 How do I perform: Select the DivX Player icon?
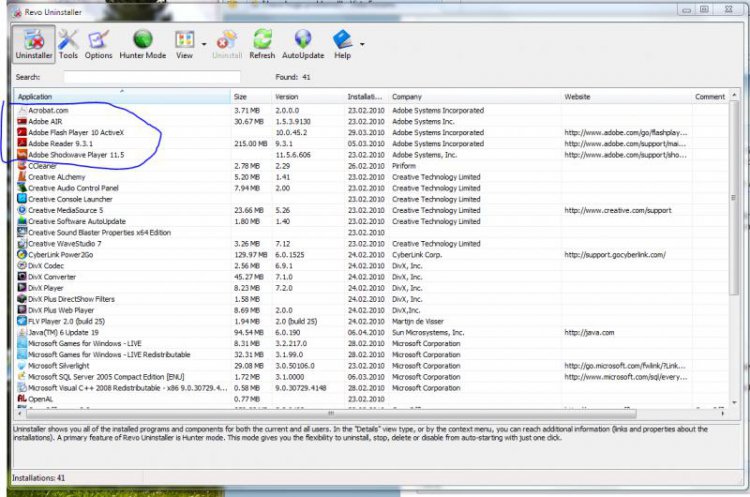coord(22,288)
